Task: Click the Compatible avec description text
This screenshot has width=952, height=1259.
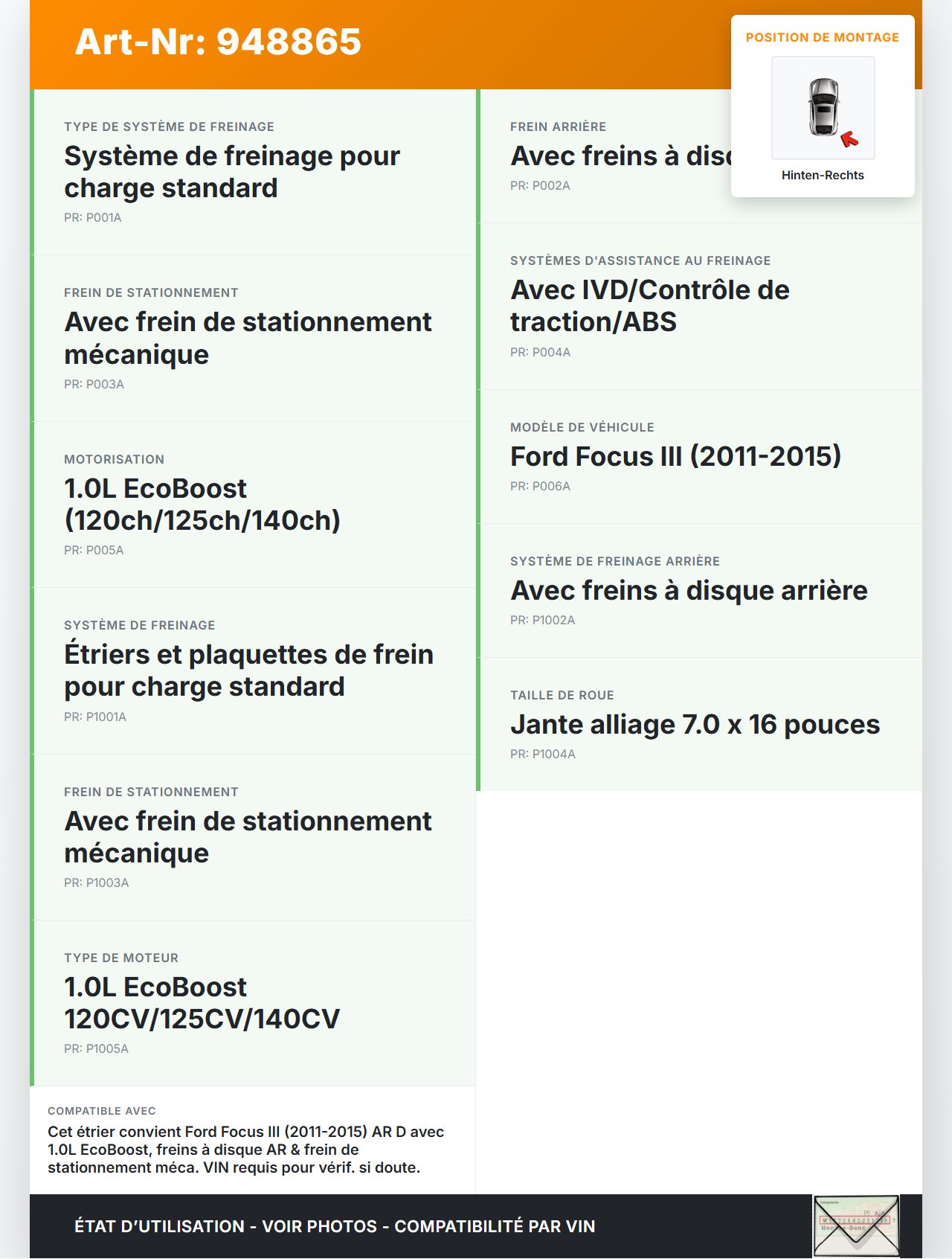Action: 245,1149
